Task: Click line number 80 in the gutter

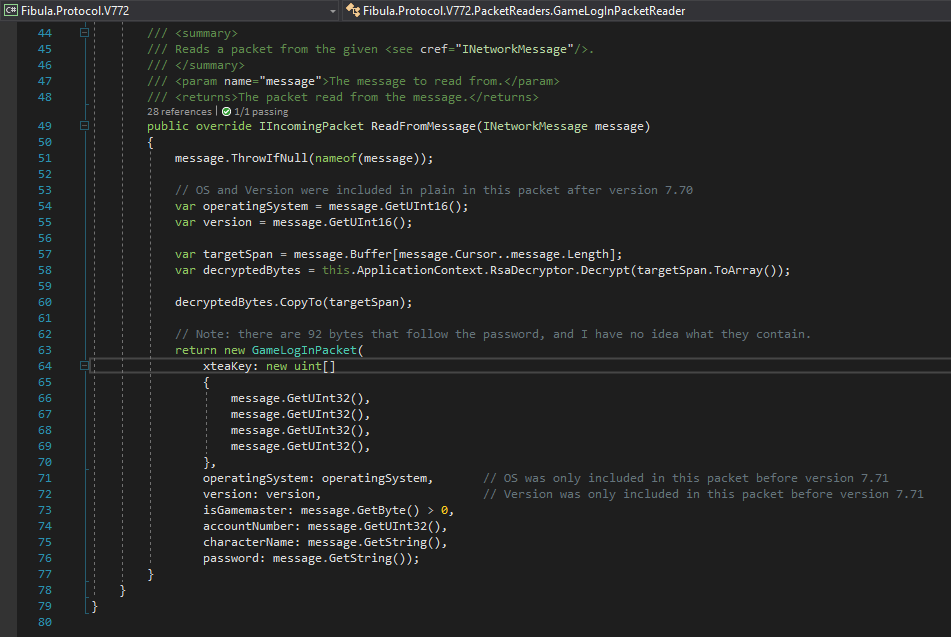Action: click(x=45, y=622)
